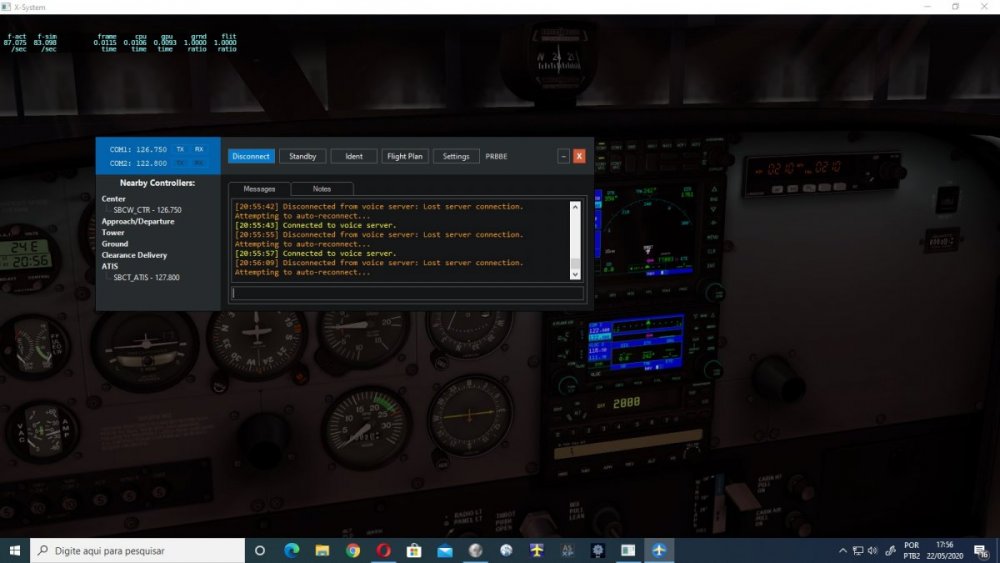Click the gear app icon in taskbar
Screen dimensions: 1000x563
(598, 550)
